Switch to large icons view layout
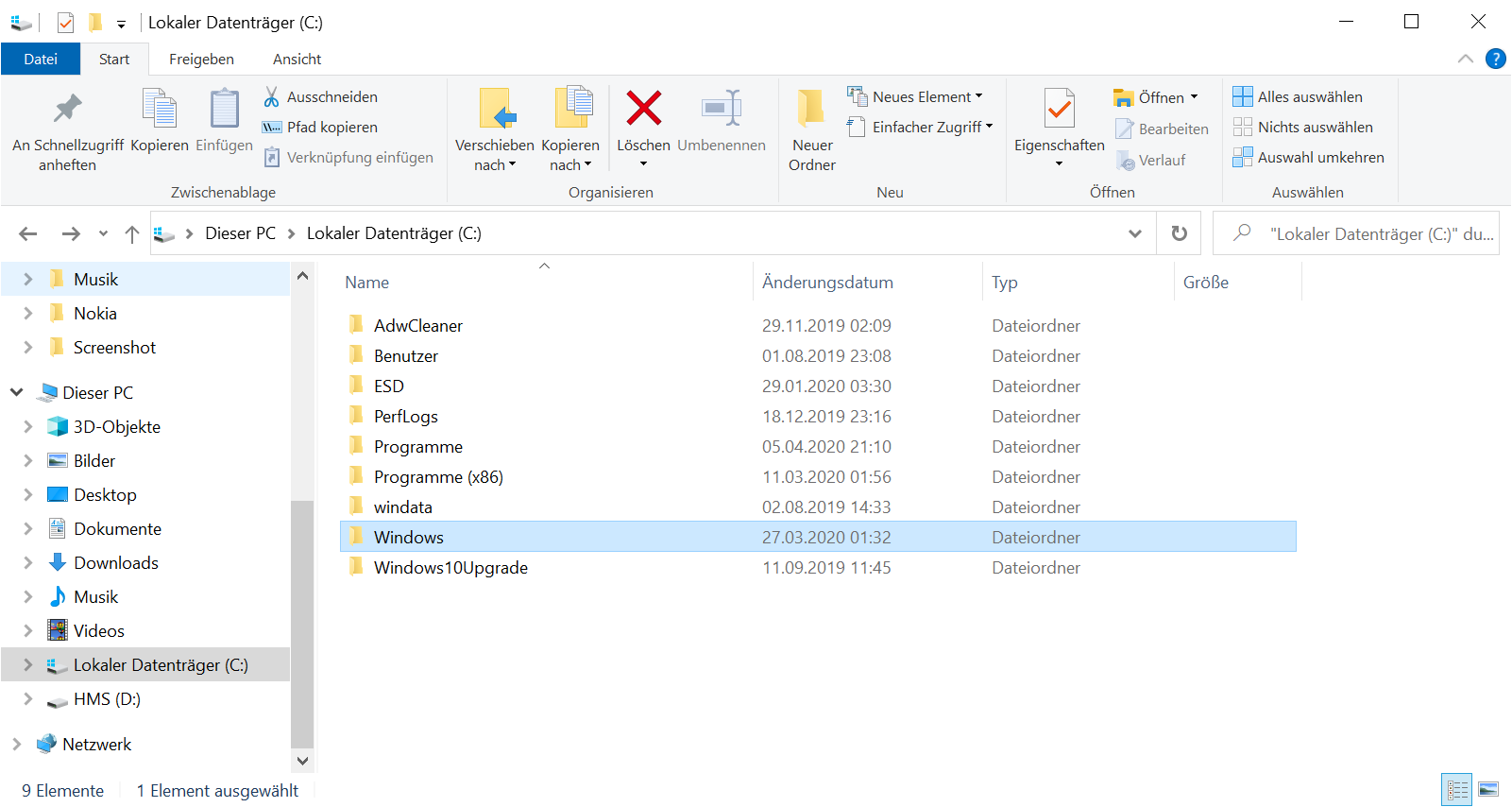Screen dimensions: 1512x807 tap(1488, 789)
